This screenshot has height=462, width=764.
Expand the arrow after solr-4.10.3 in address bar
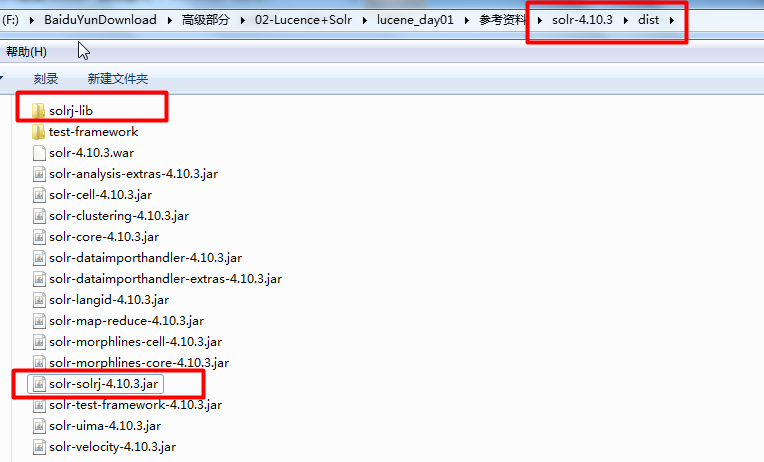coord(626,20)
